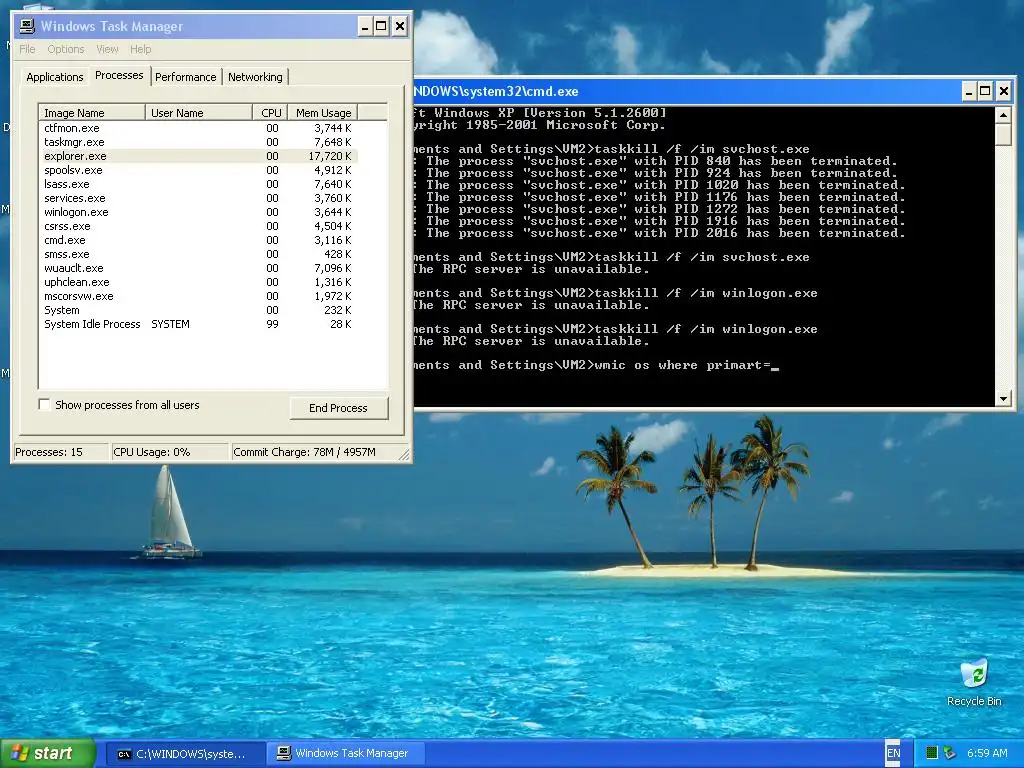
Task: Click the cmd window scroll up arrow
Action: [1003, 116]
